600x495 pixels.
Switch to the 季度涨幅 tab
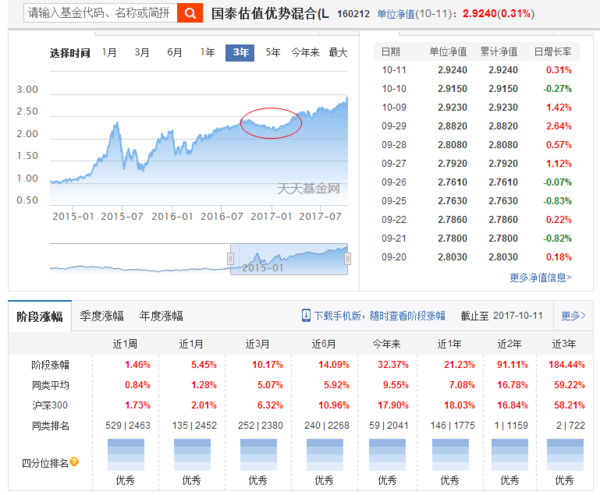coord(102,316)
